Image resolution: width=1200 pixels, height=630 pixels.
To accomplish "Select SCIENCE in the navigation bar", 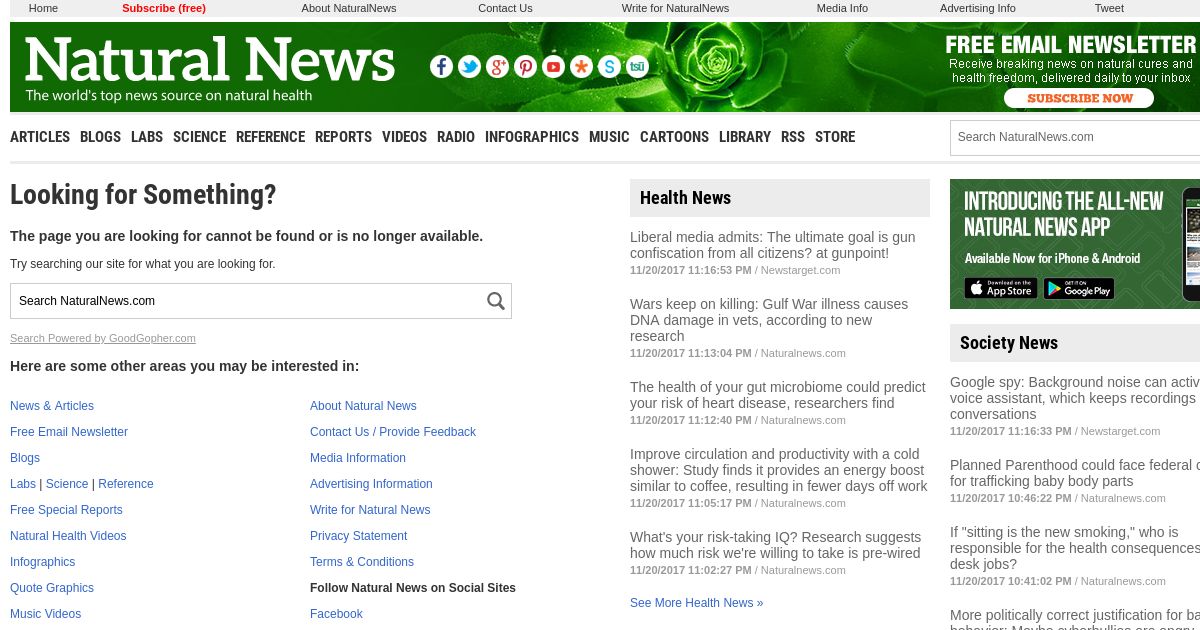I will pos(199,137).
